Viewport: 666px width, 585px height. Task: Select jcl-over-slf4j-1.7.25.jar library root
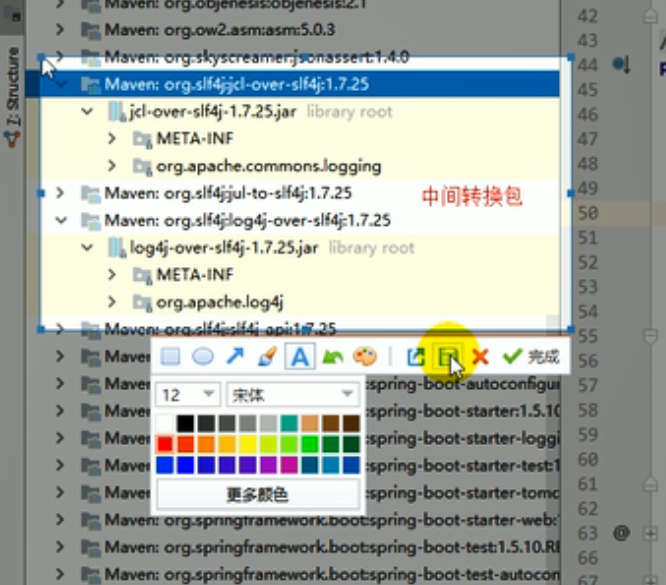click(x=250, y=112)
